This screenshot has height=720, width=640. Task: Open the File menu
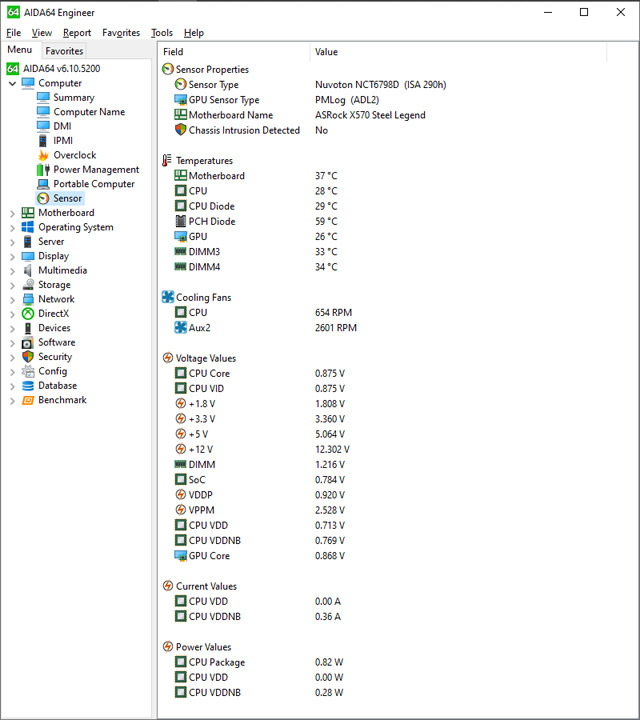(13, 33)
